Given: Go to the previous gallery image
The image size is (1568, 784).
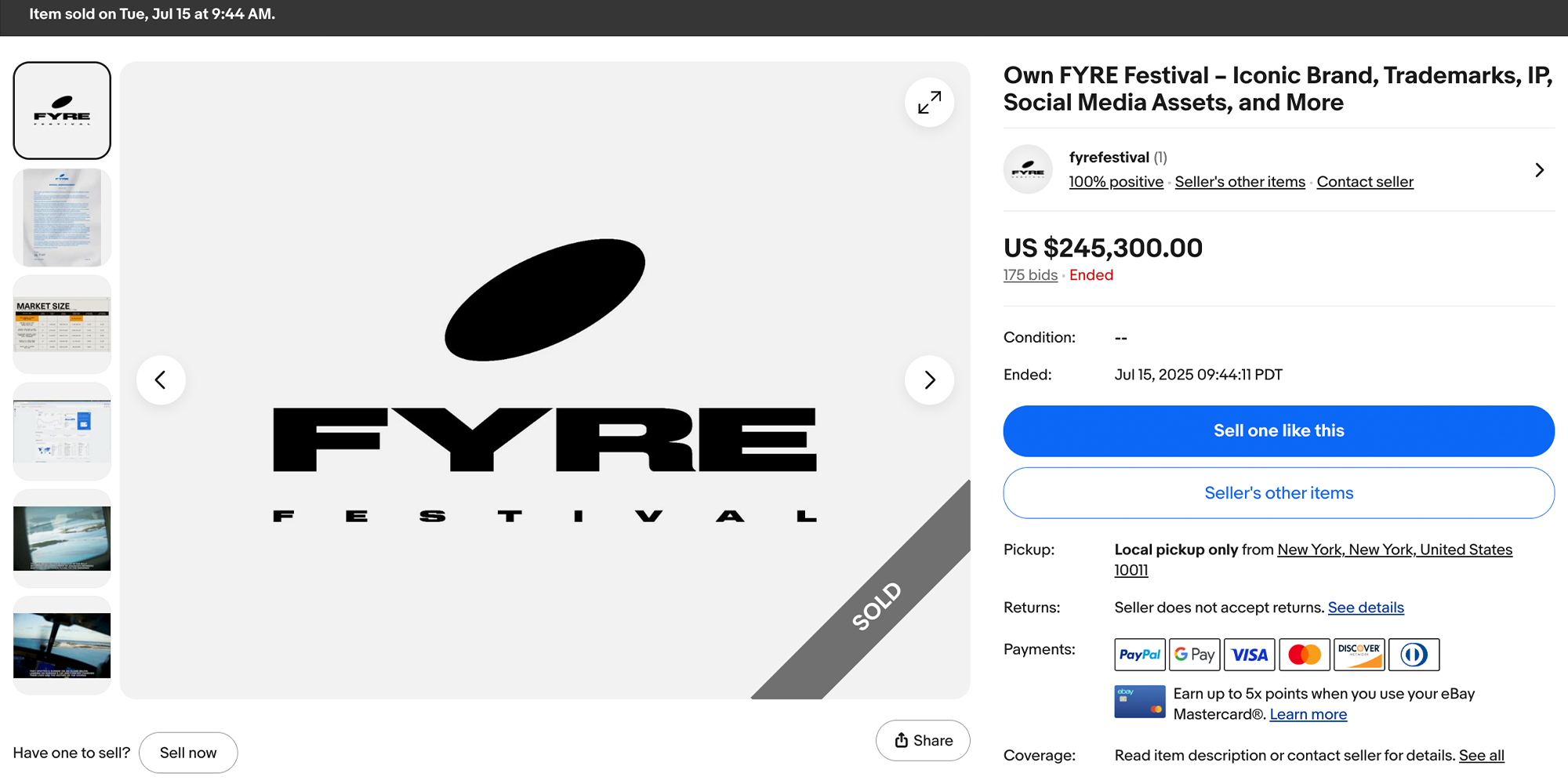Looking at the screenshot, I should [x=161, y=379].
